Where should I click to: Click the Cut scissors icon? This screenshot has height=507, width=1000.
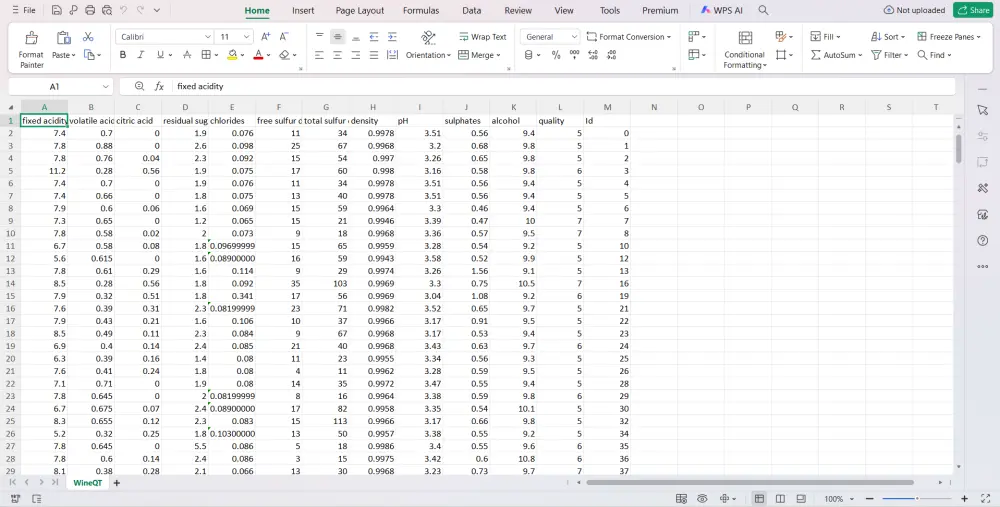click(88, 36)
